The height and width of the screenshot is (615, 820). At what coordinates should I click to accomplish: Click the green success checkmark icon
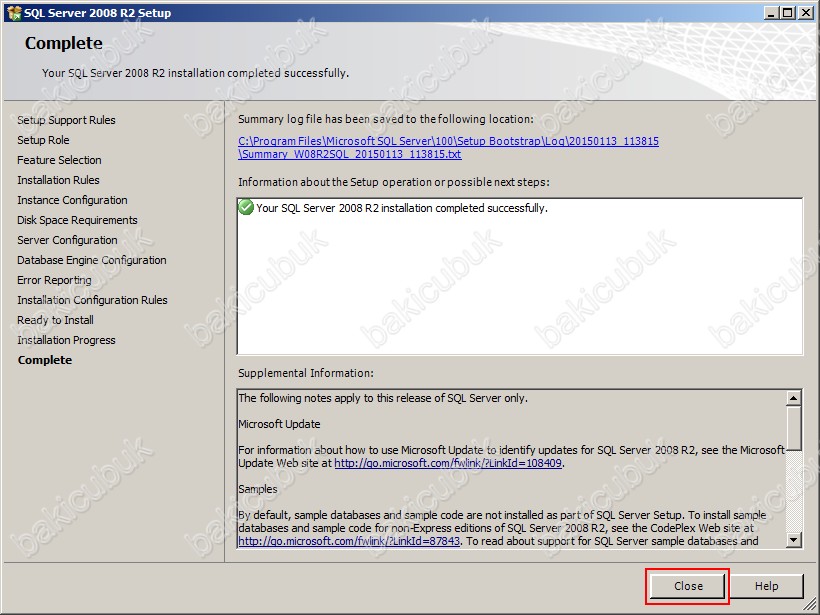(x=246, y=208)
